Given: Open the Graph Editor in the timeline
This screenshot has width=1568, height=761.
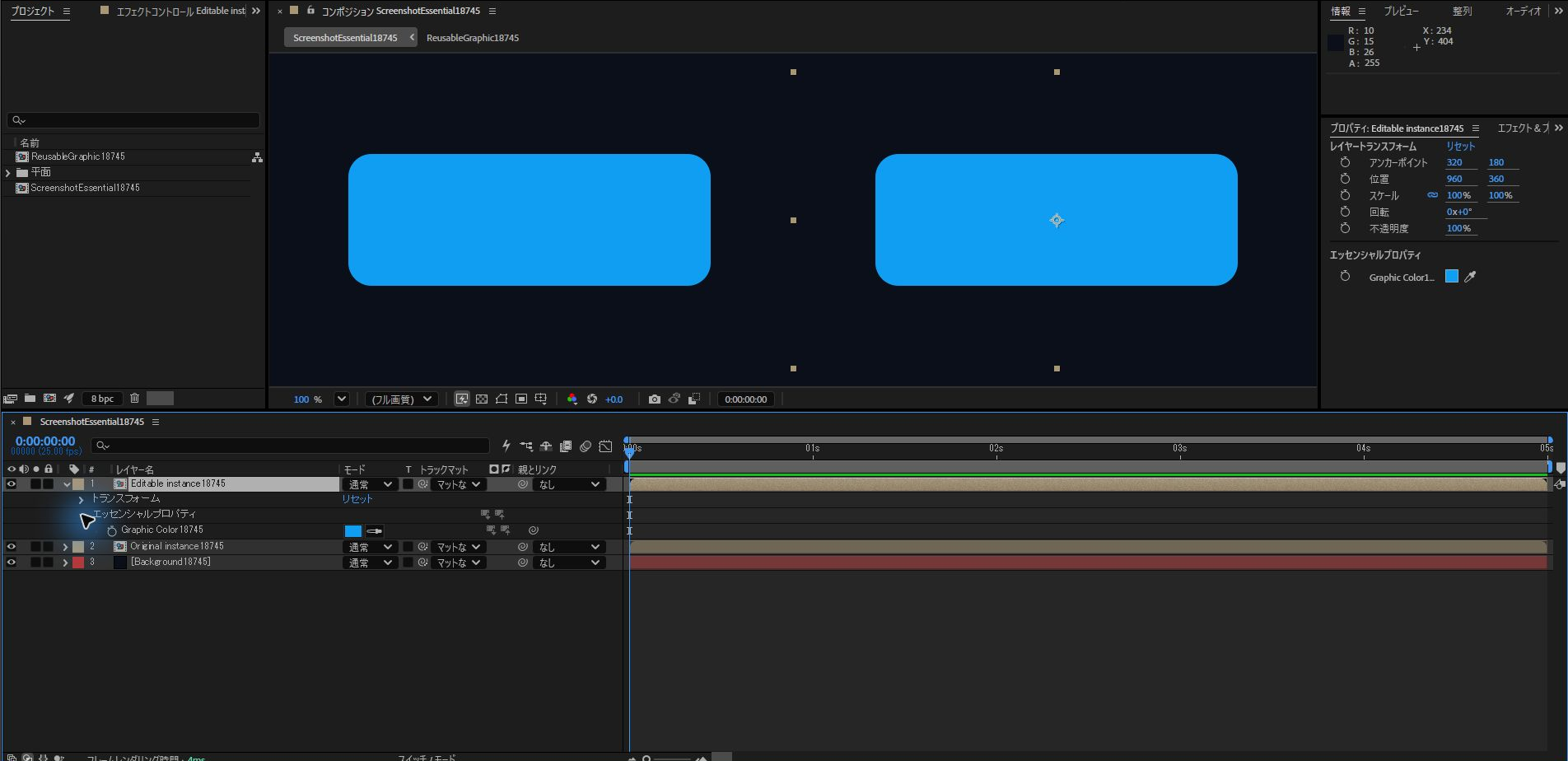Looking at the screenshot, I should [605, 446].
